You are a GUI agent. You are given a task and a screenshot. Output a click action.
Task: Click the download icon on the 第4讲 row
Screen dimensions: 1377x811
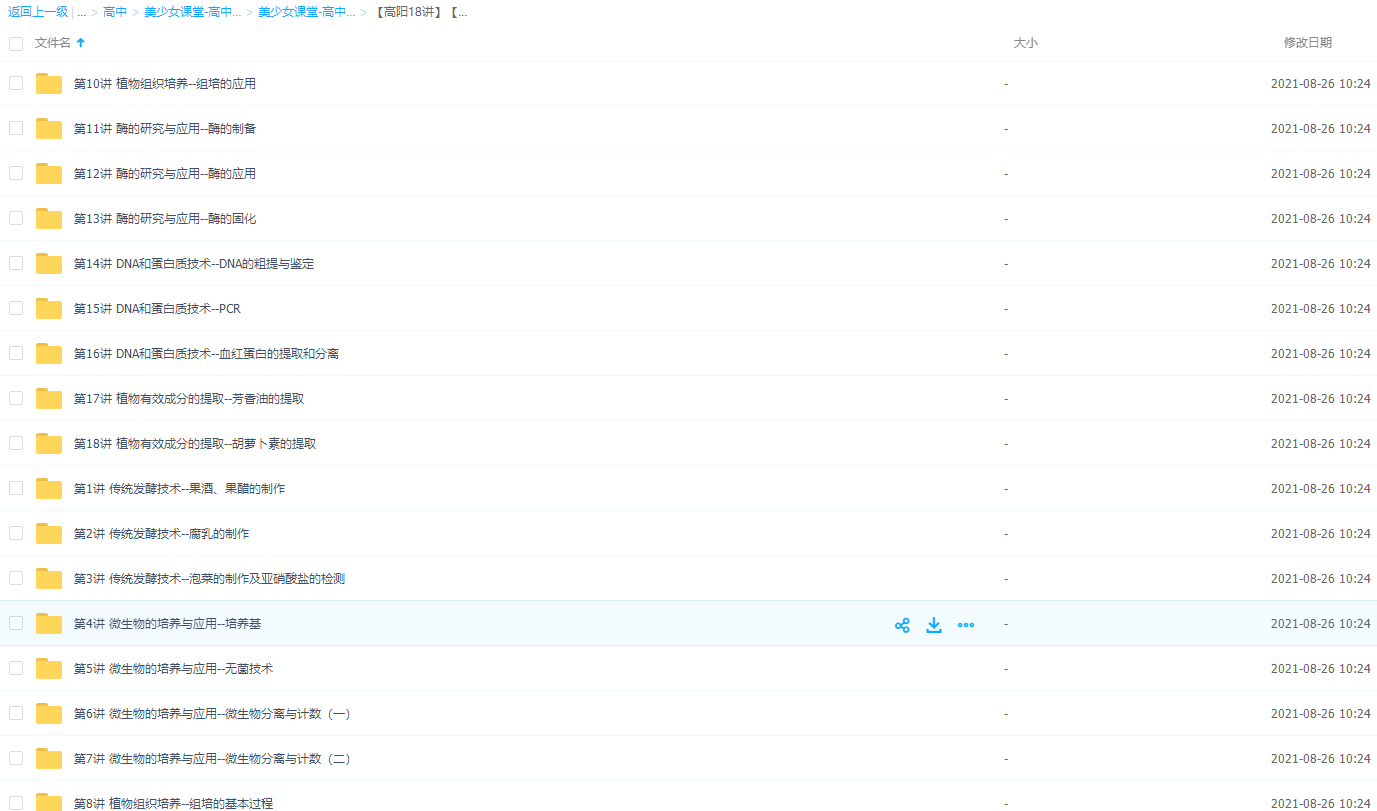pyautogui.click(x=934, y=625)
